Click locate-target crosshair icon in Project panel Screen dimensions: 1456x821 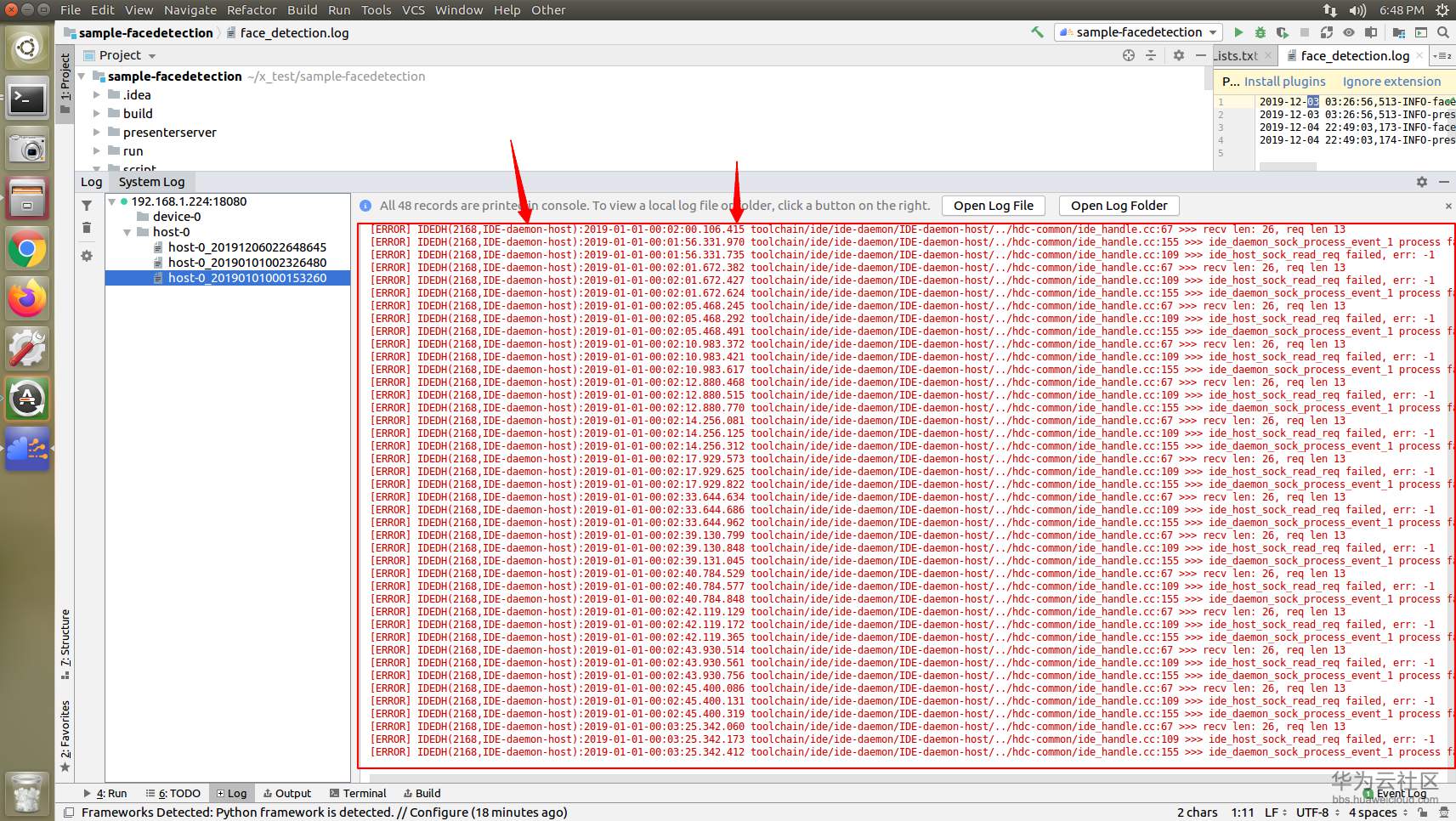click(x=1129, y=55)
